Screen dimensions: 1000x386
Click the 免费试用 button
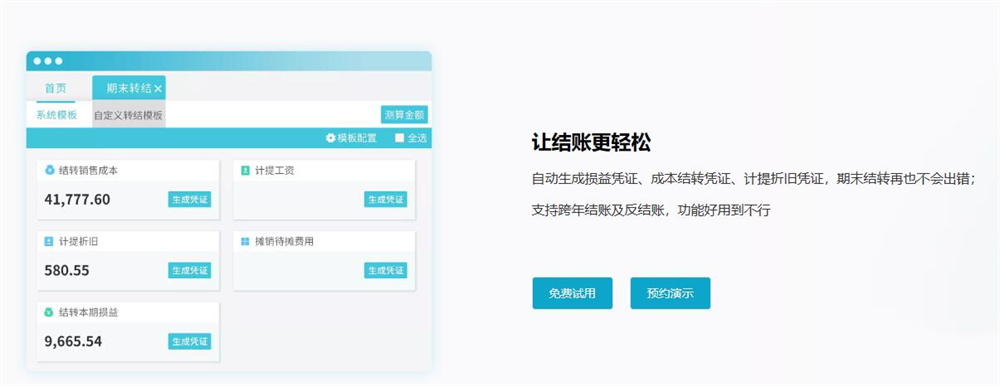point(572,293)
